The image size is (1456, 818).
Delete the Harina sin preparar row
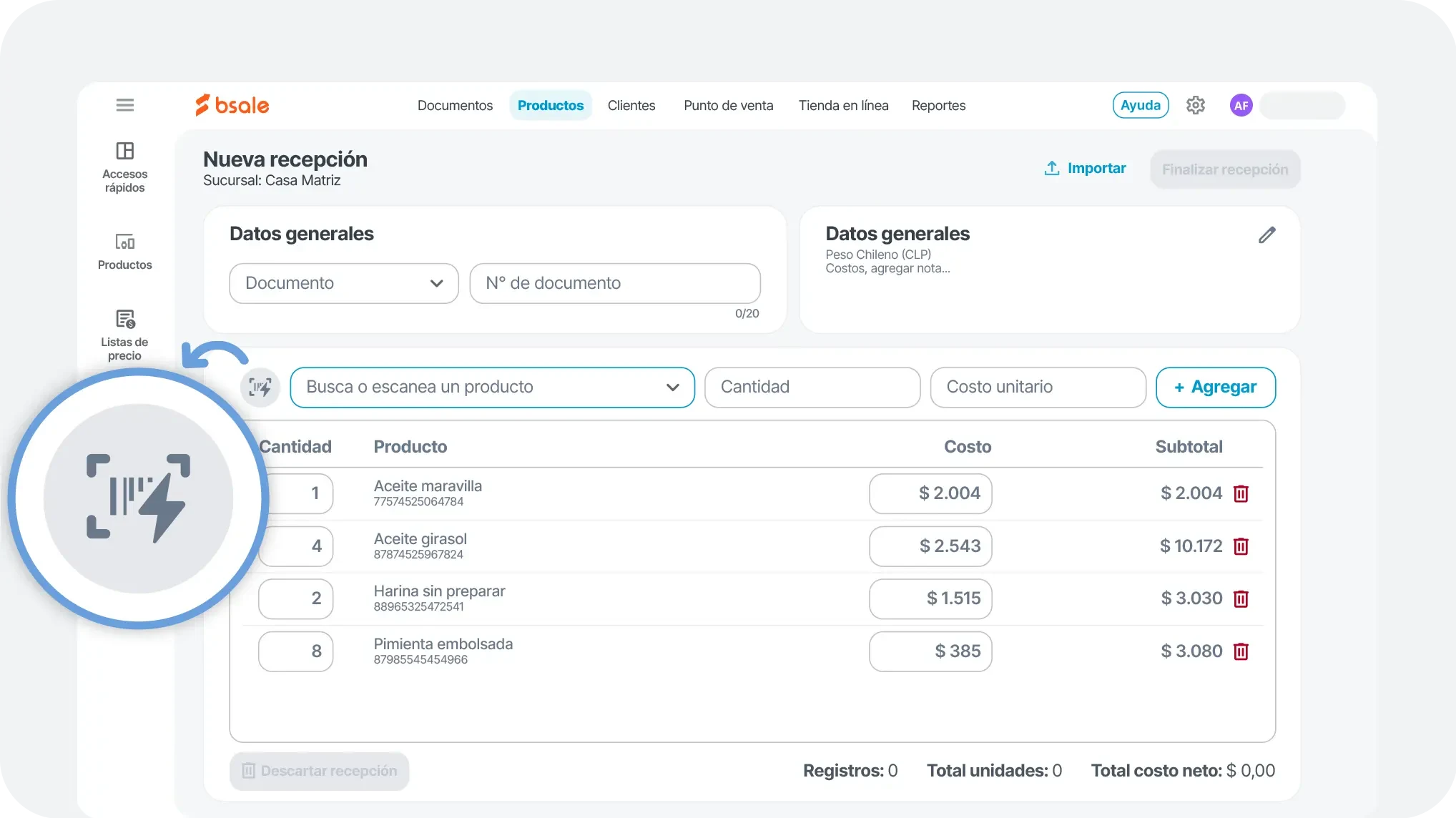(x=1241, y=598)
